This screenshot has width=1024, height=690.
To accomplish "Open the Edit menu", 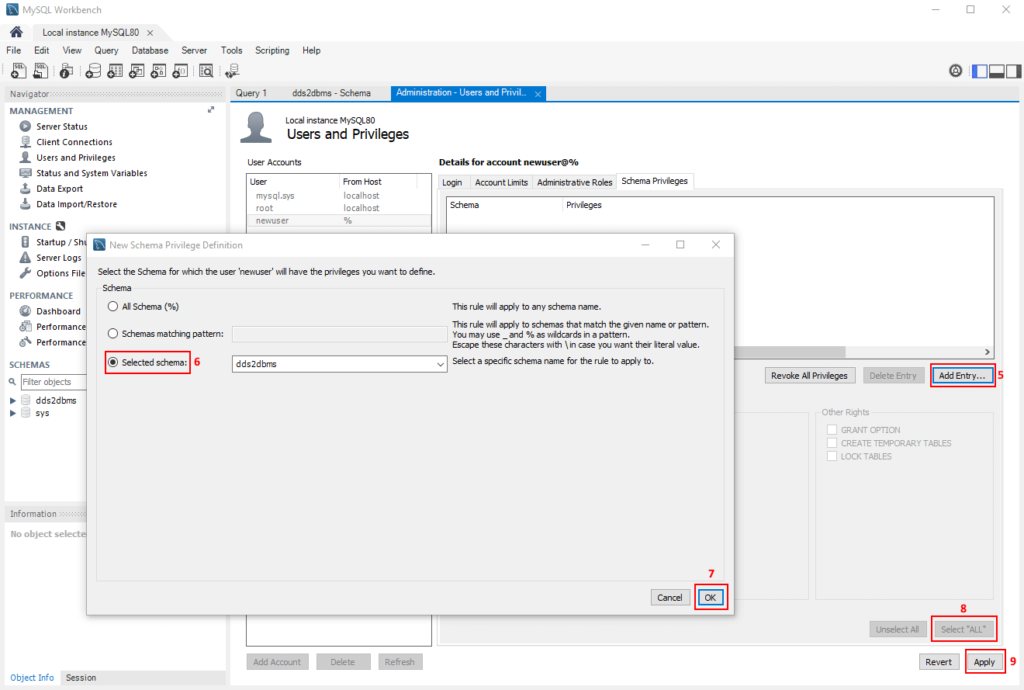I will click(x=42, y=50).
